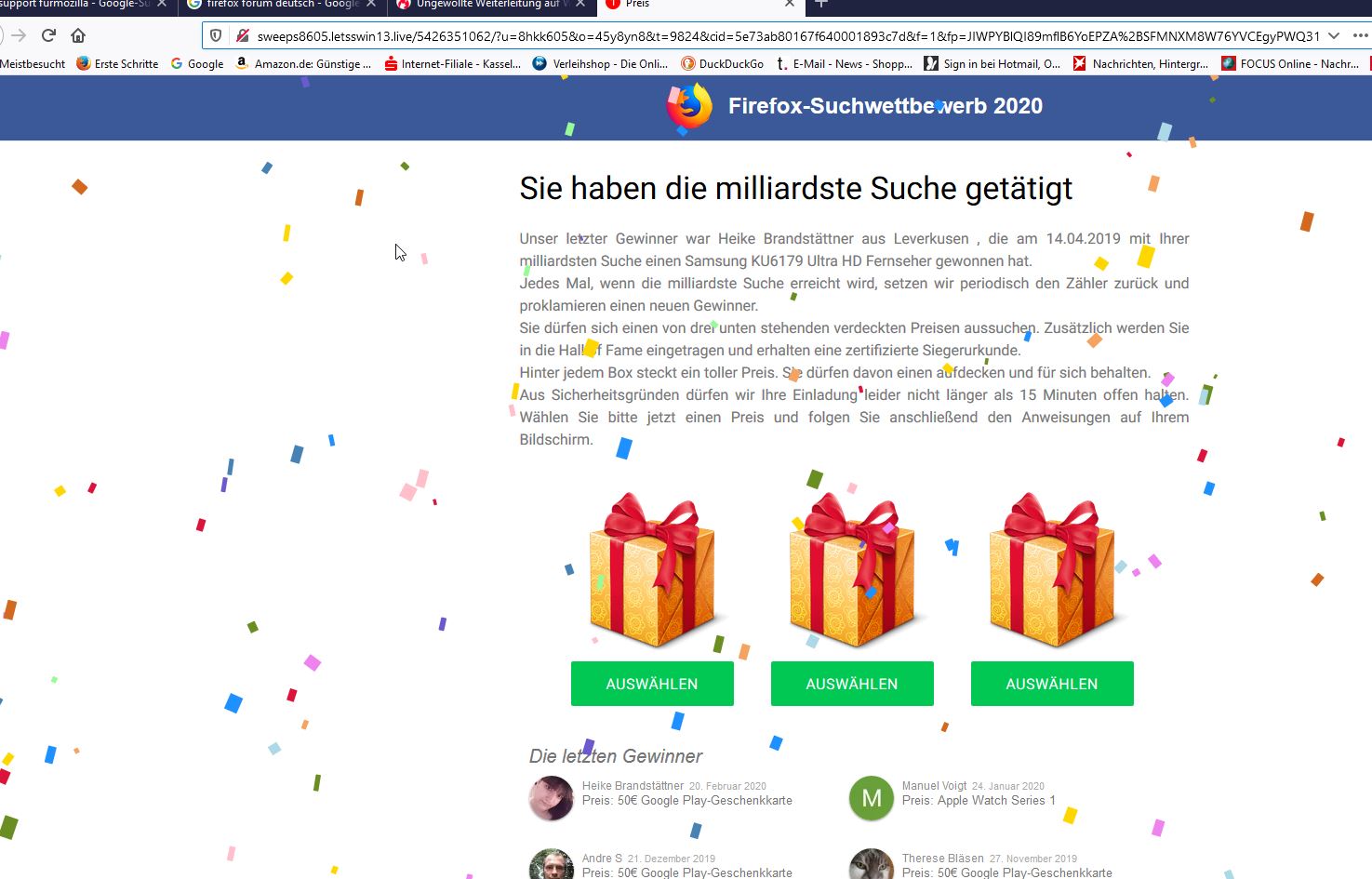The width and height of the screenshot is (1372, 879).
Task: Close the 'Ungewollte Weiterleitung' tab
Action: 580,4
